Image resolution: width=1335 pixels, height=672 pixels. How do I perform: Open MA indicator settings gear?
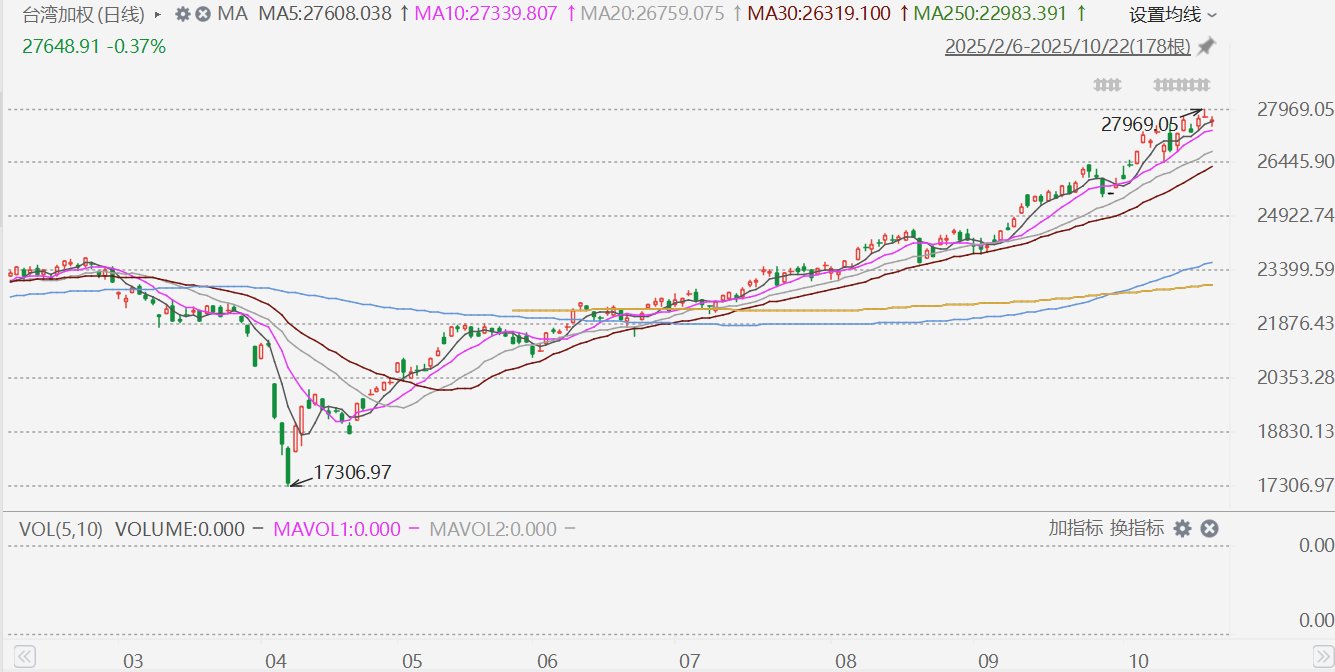(182, 15)
